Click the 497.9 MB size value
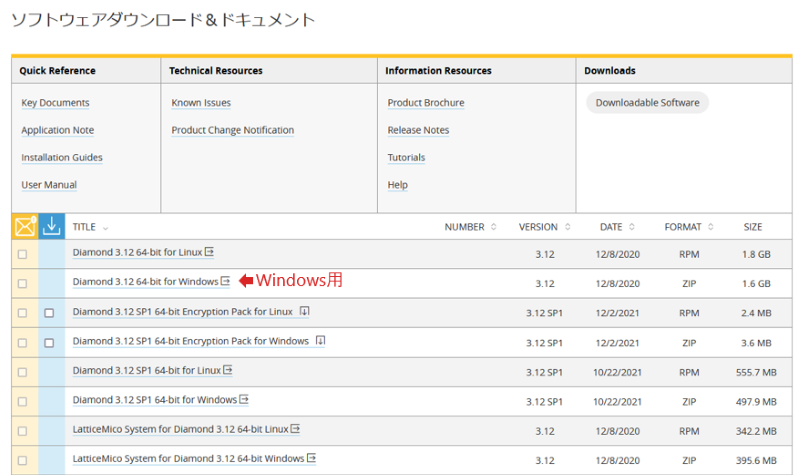 pos(756,402)
